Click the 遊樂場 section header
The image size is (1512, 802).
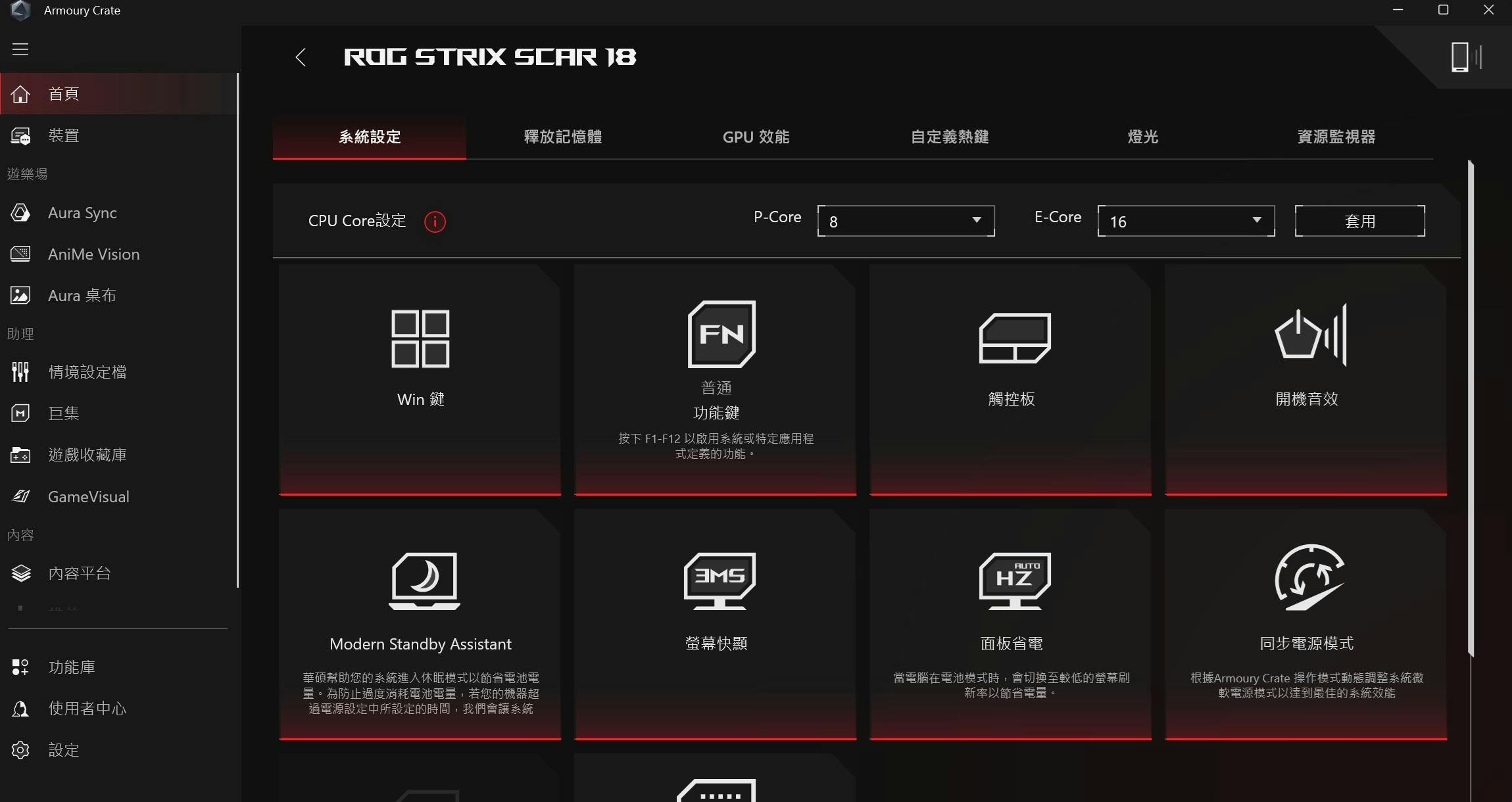pos(27,174)
